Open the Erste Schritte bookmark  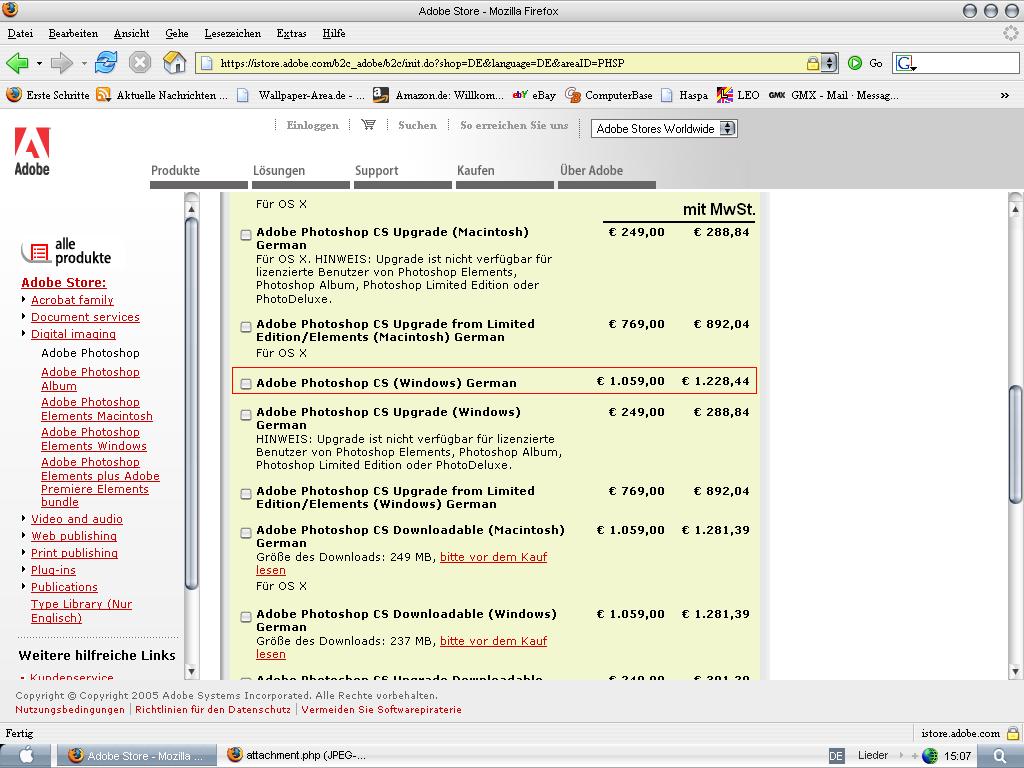pyautogui.click(x=48, y=95)
